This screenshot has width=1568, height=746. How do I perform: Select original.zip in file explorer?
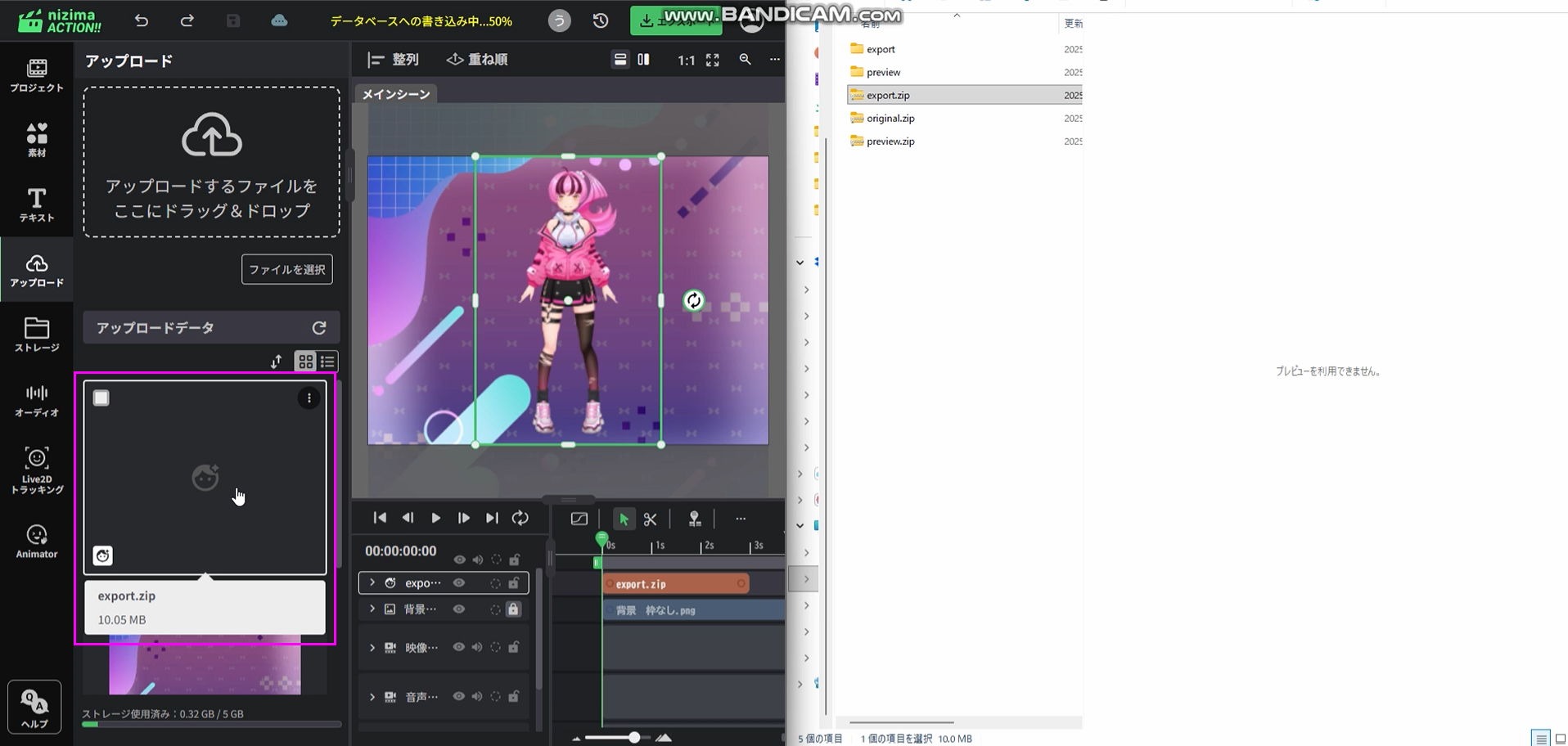point(890,119)
